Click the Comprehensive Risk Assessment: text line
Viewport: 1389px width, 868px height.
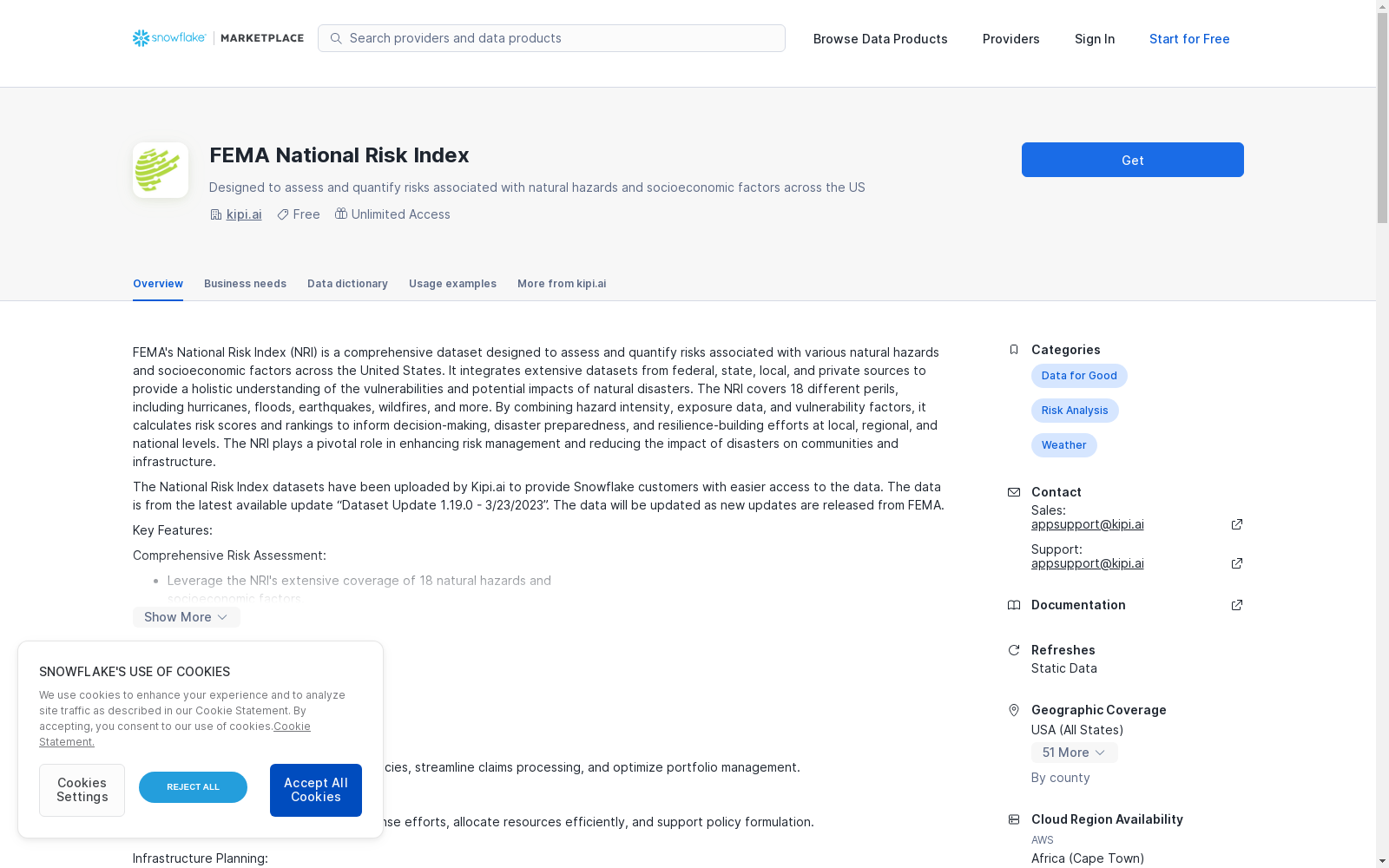(229, 556)
